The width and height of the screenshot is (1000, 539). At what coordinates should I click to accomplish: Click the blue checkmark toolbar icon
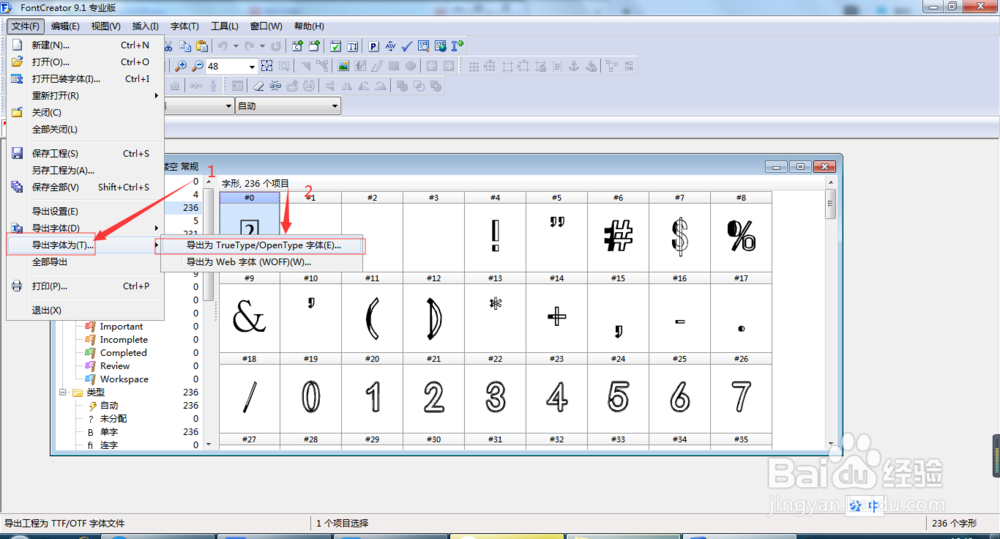coord(406,46)
